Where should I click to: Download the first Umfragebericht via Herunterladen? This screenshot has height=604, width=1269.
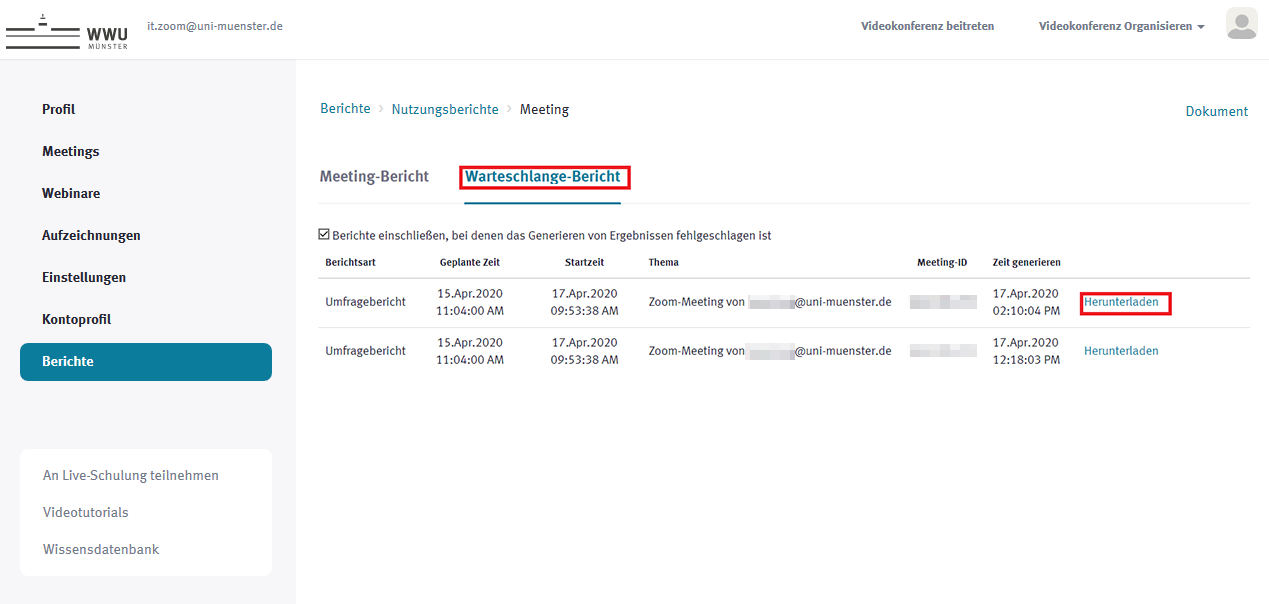tap(1121, 302)
